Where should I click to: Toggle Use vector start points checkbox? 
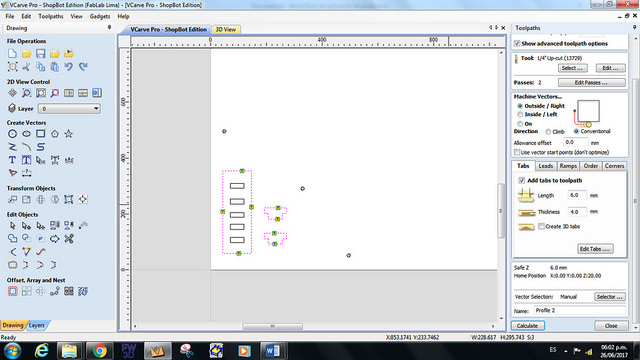click(x=517, y=152)
